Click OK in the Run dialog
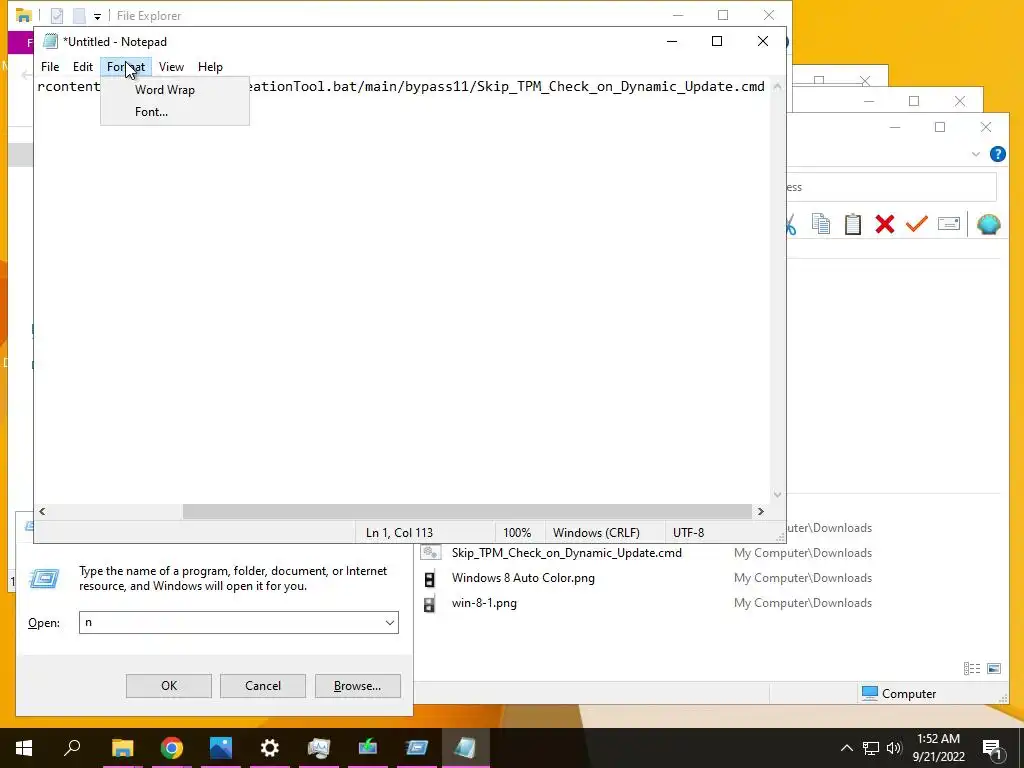 (x=168, y=686)
